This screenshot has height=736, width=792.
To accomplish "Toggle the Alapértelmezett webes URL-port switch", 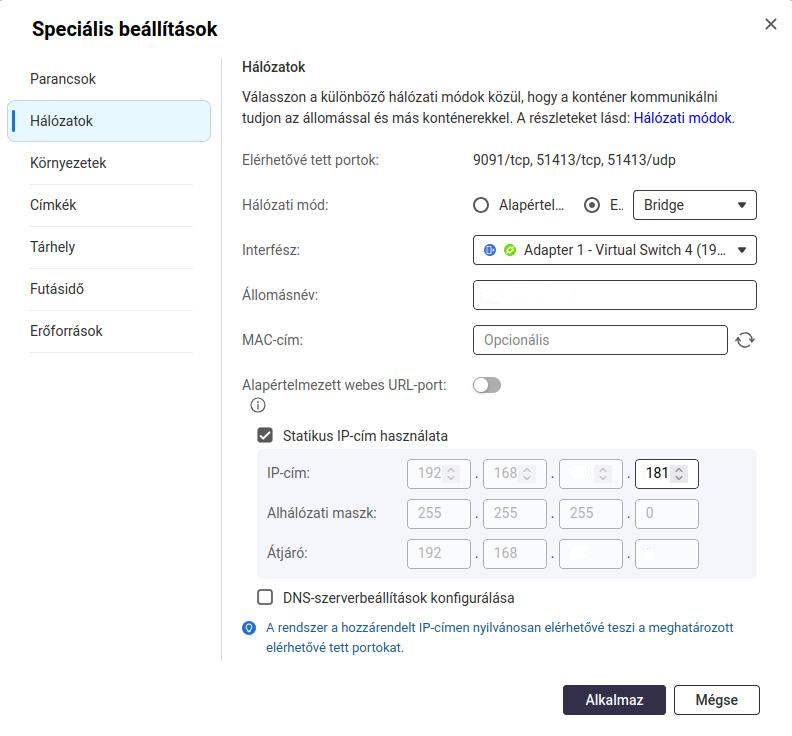I will tap(487, 385).
